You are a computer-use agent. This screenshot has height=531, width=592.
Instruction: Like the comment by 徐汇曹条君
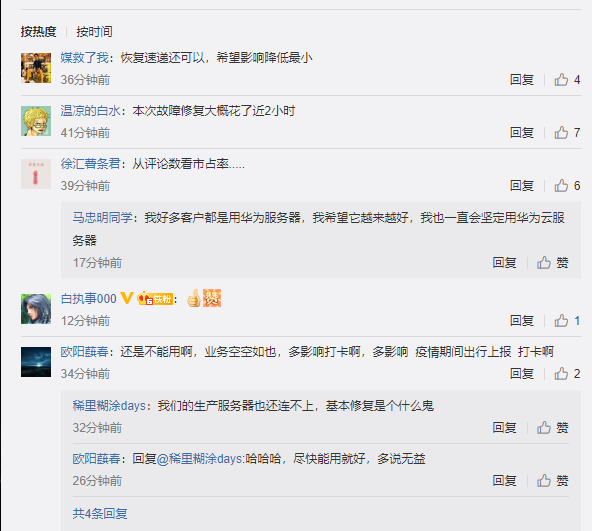(x=567, y=185)
